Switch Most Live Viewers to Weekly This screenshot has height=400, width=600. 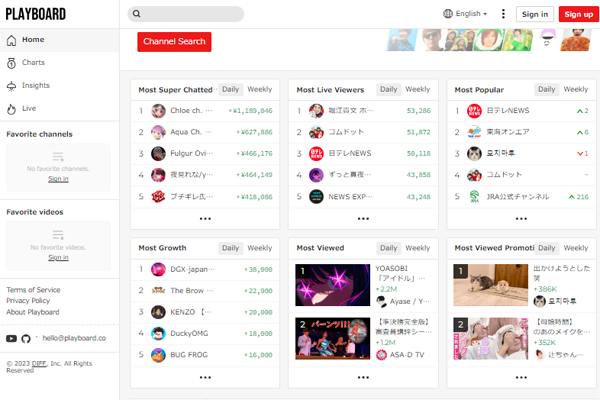(418, 89)
